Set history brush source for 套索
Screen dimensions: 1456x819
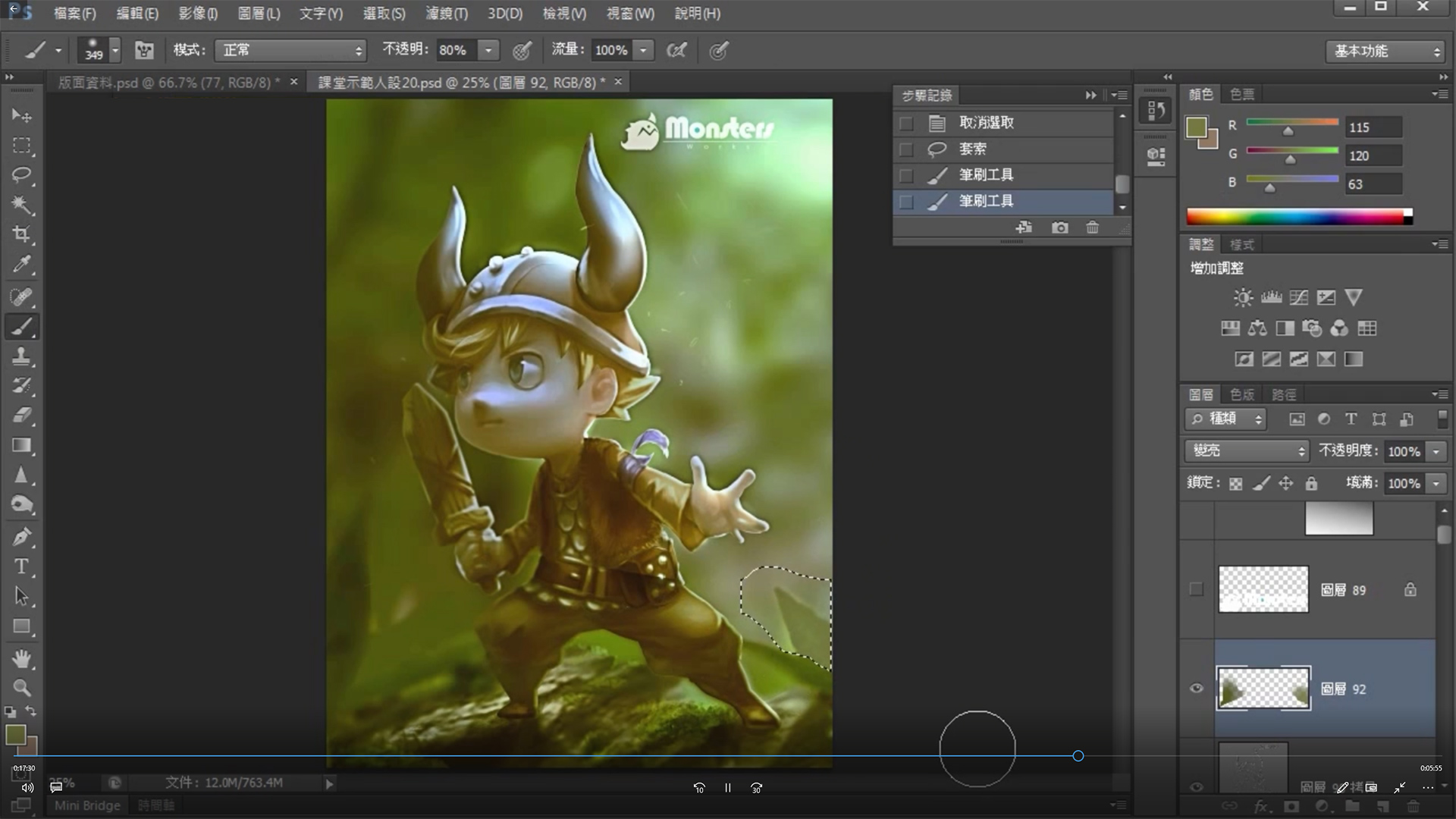click(x=906, y=149)
